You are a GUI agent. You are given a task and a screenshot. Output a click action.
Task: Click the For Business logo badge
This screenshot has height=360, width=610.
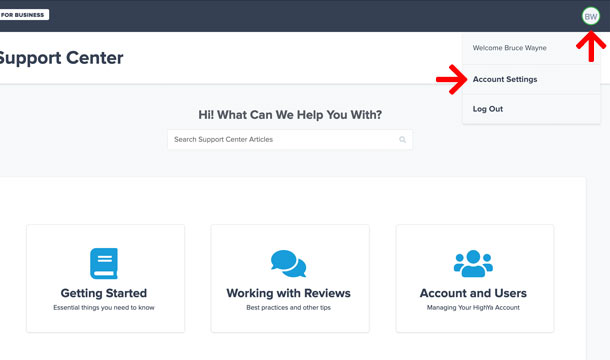pos(24,15)
